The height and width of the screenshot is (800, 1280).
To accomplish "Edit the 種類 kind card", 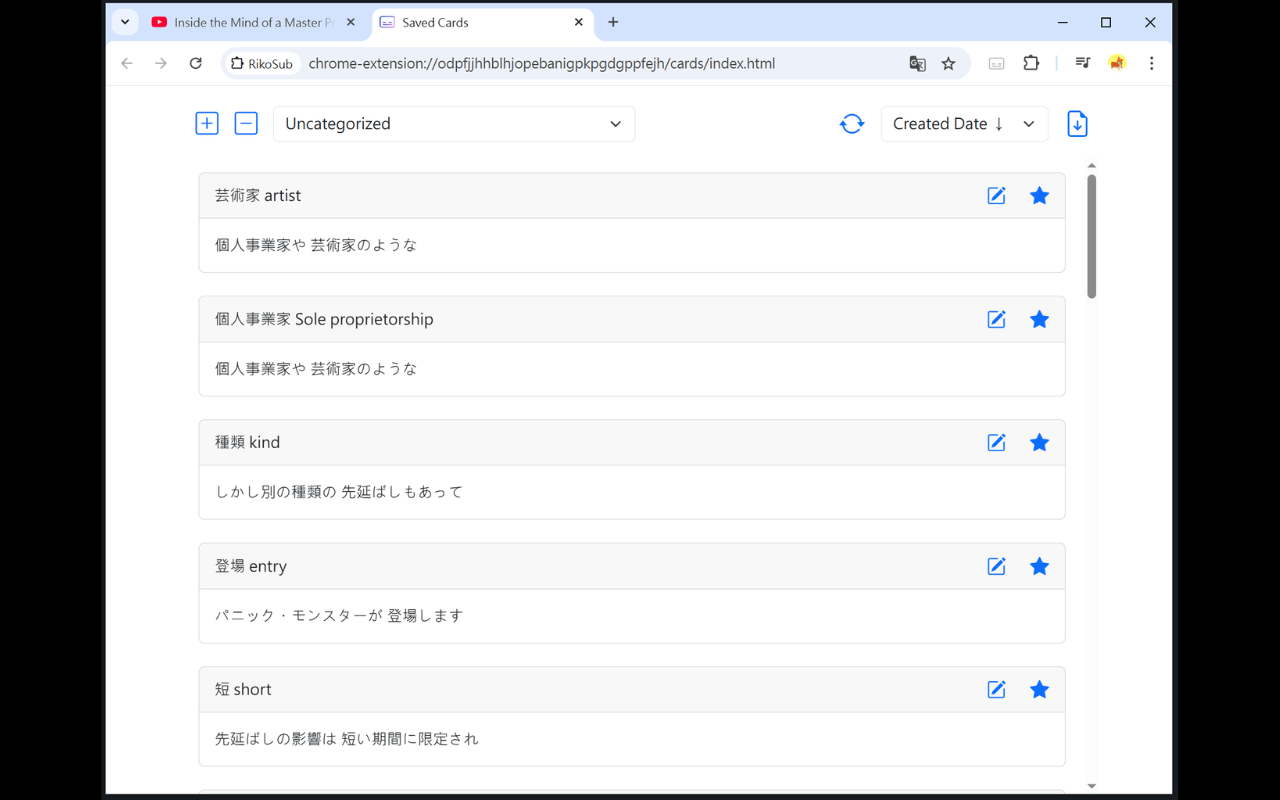I will [997, 442].
